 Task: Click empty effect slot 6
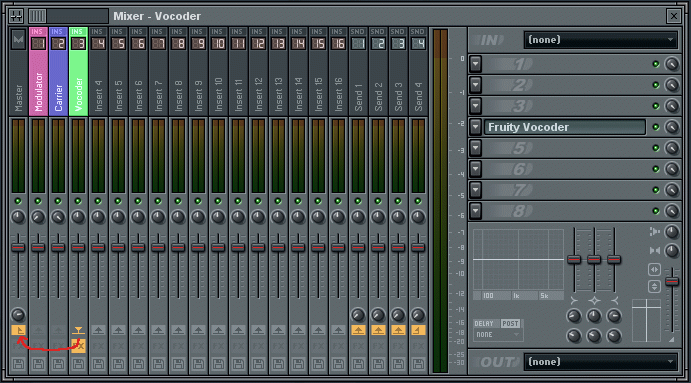(565, 169)
